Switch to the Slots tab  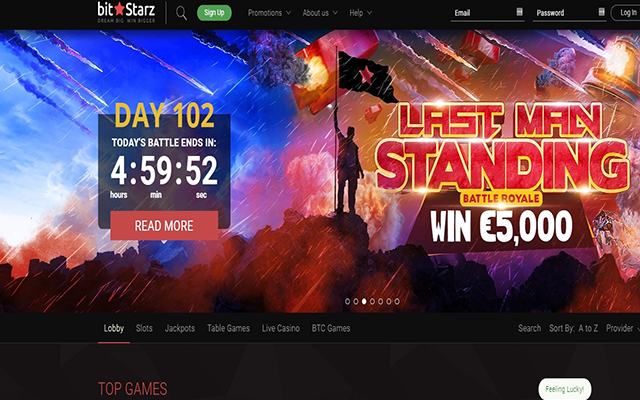point(144,328)
